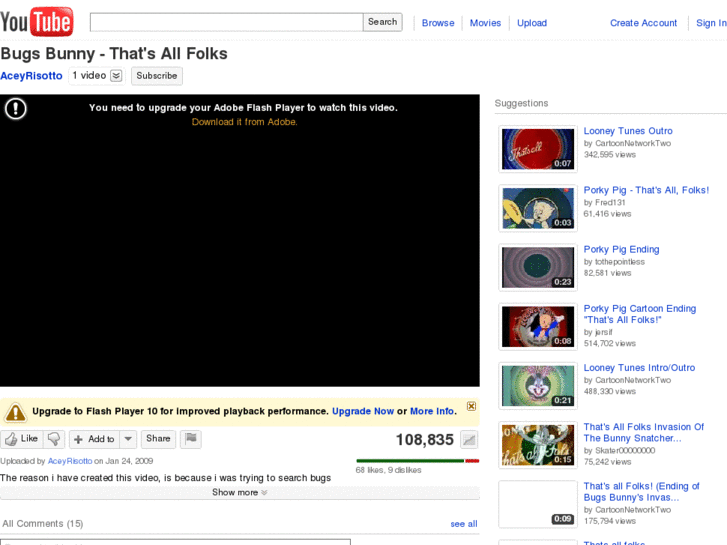Open the Add to dropdown arrow
This screenshot has width=727, height=545.
[x=128, y=439]
